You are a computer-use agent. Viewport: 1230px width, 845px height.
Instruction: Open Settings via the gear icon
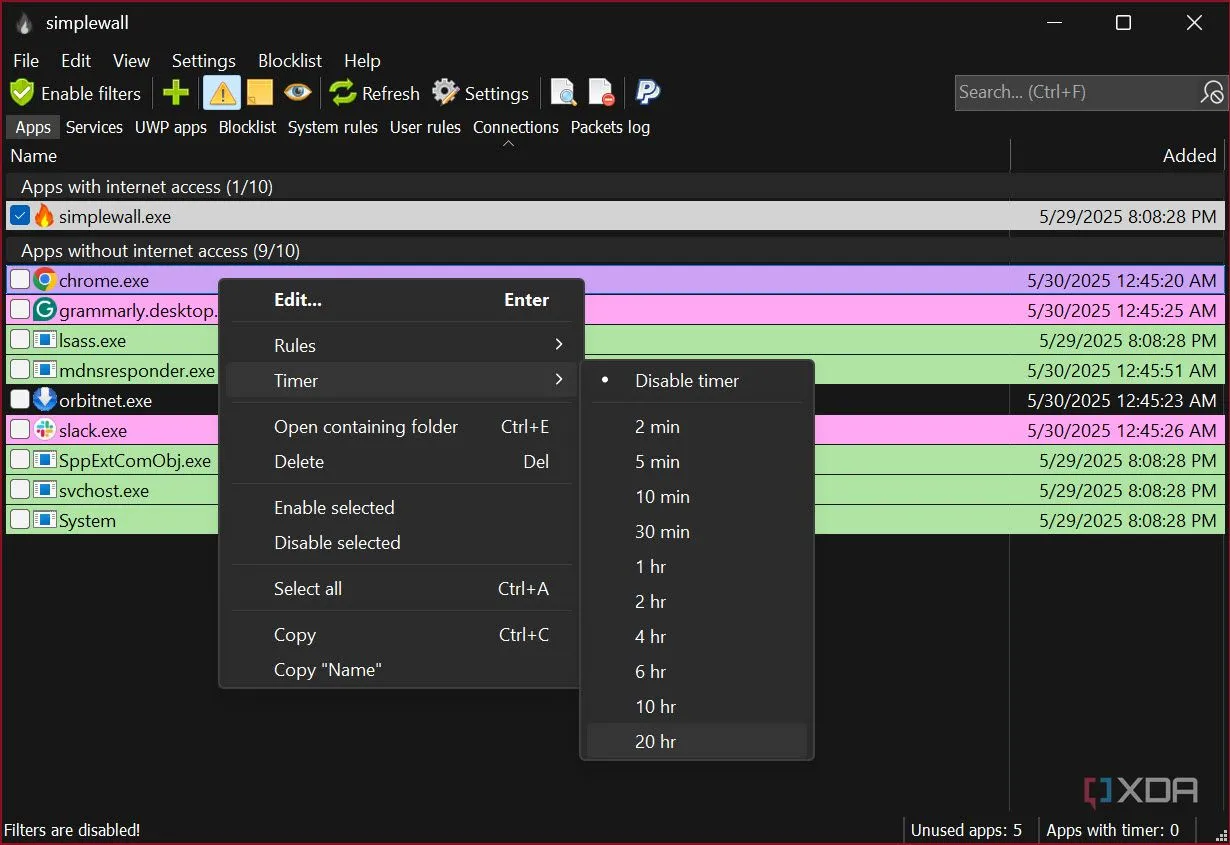click(446, 93)
